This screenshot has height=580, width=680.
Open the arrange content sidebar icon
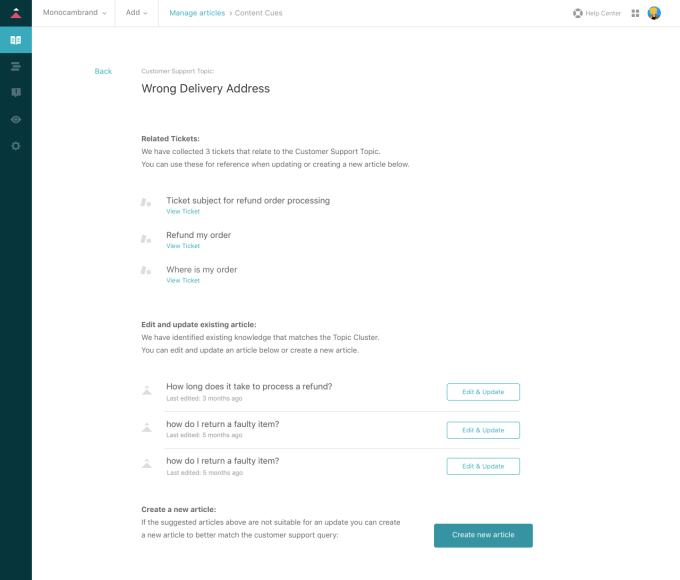point(15,66)
